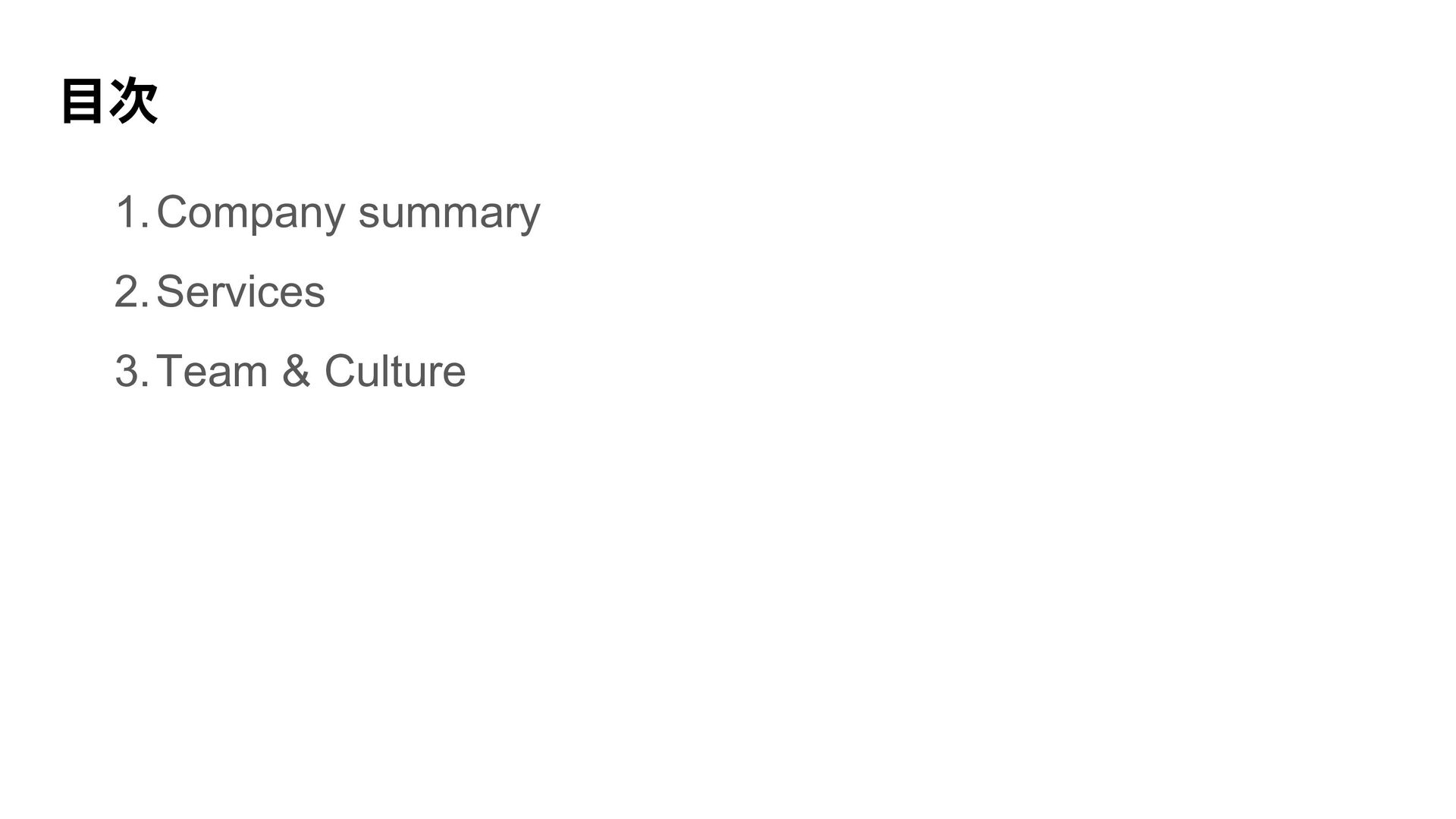The width and height of the screenshot is (1456, 819).
Task: Click the final letter y of "summary"
Action: click(531, 218)
